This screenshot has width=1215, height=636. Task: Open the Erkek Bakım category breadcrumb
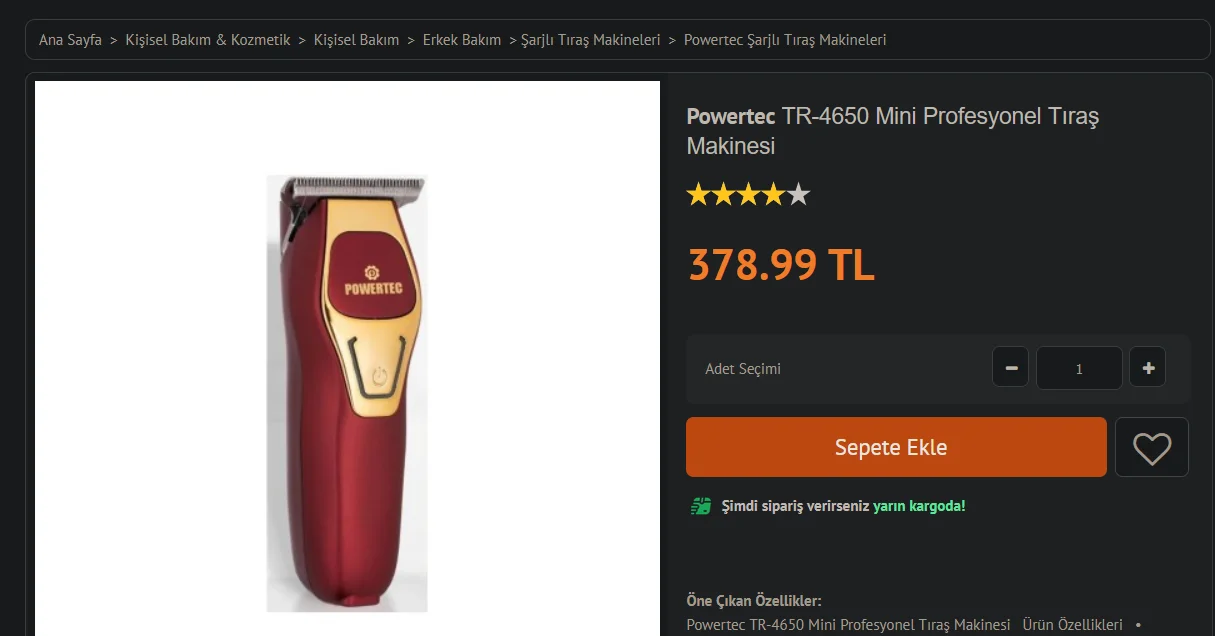pos(461,40)
